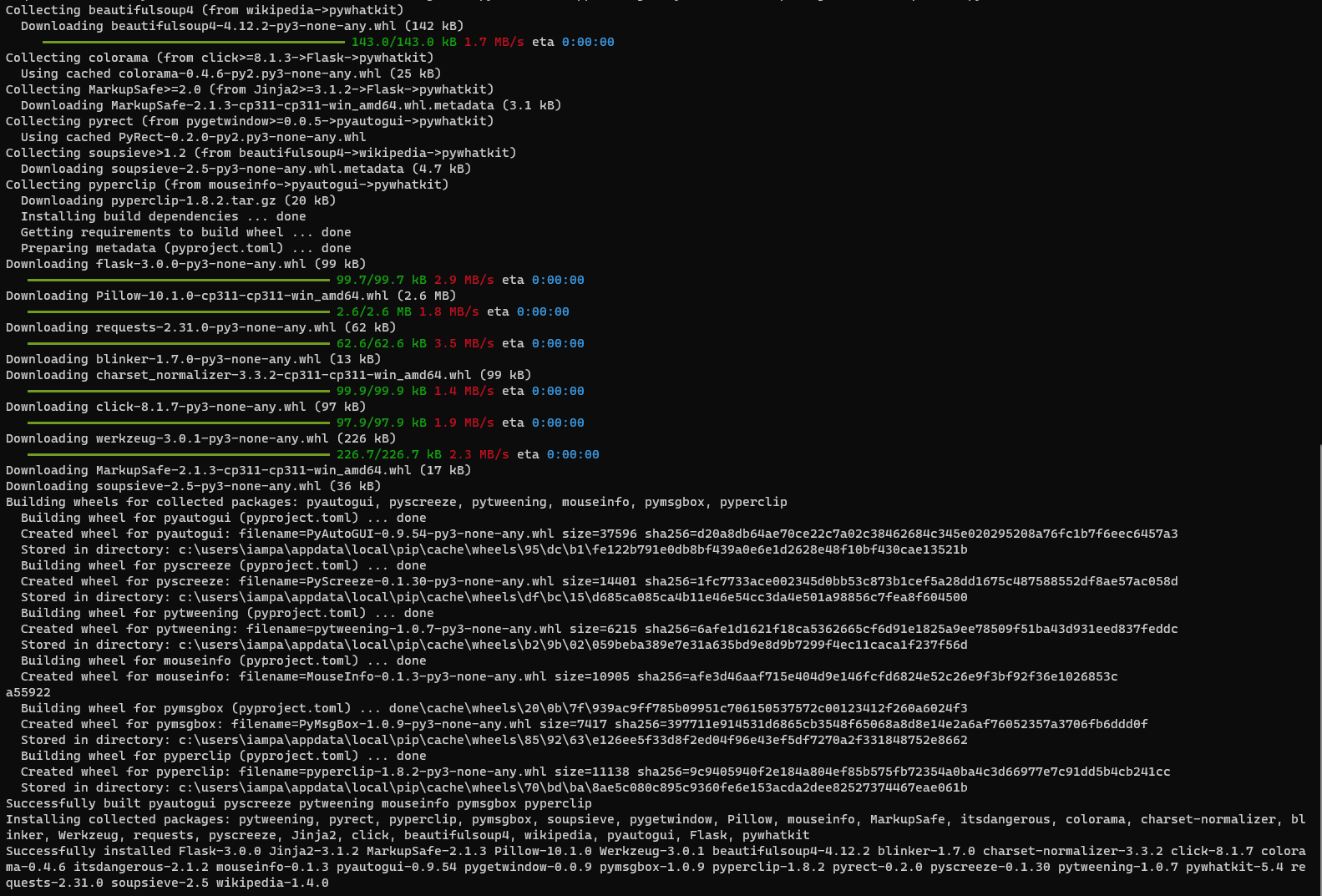Select "Using cached PyRect-0.2.0-py2.py3-none-any.whl" text
This screenshot has height=896, width=1322.
[x=194, y=137]
